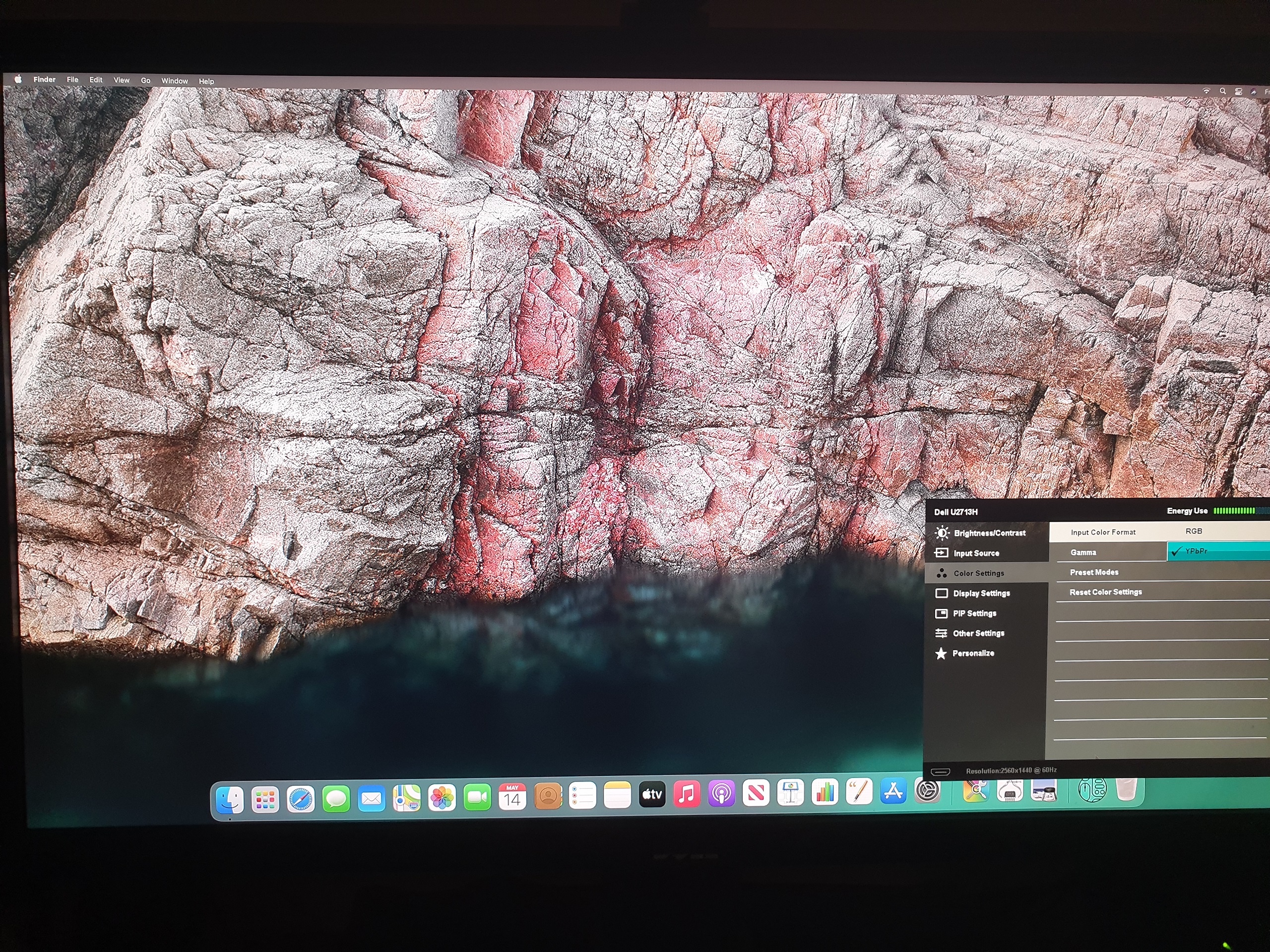
Task: Open Preset Modes submenu
Action: coord(1094,572)
